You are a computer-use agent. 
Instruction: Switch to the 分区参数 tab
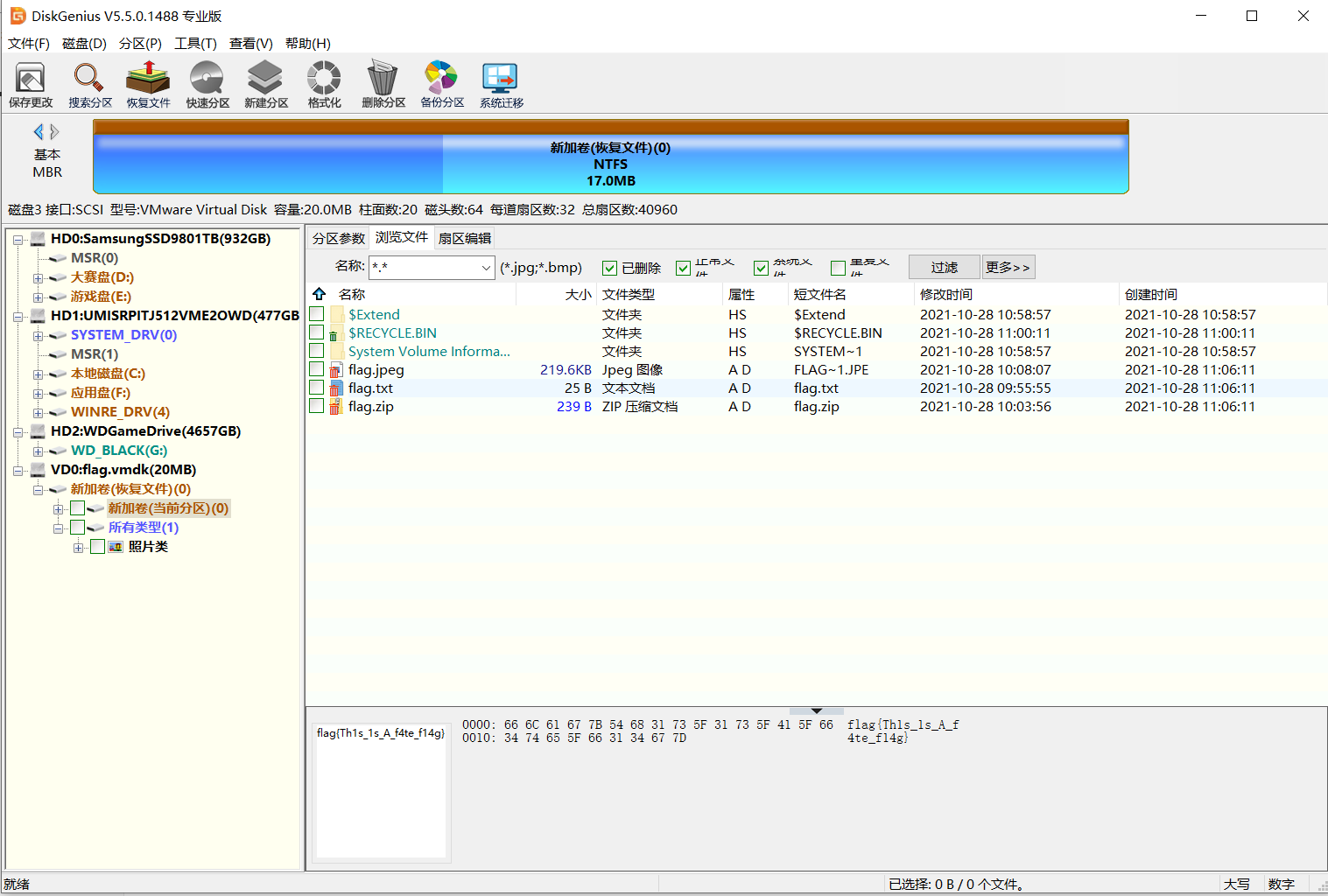339,238
